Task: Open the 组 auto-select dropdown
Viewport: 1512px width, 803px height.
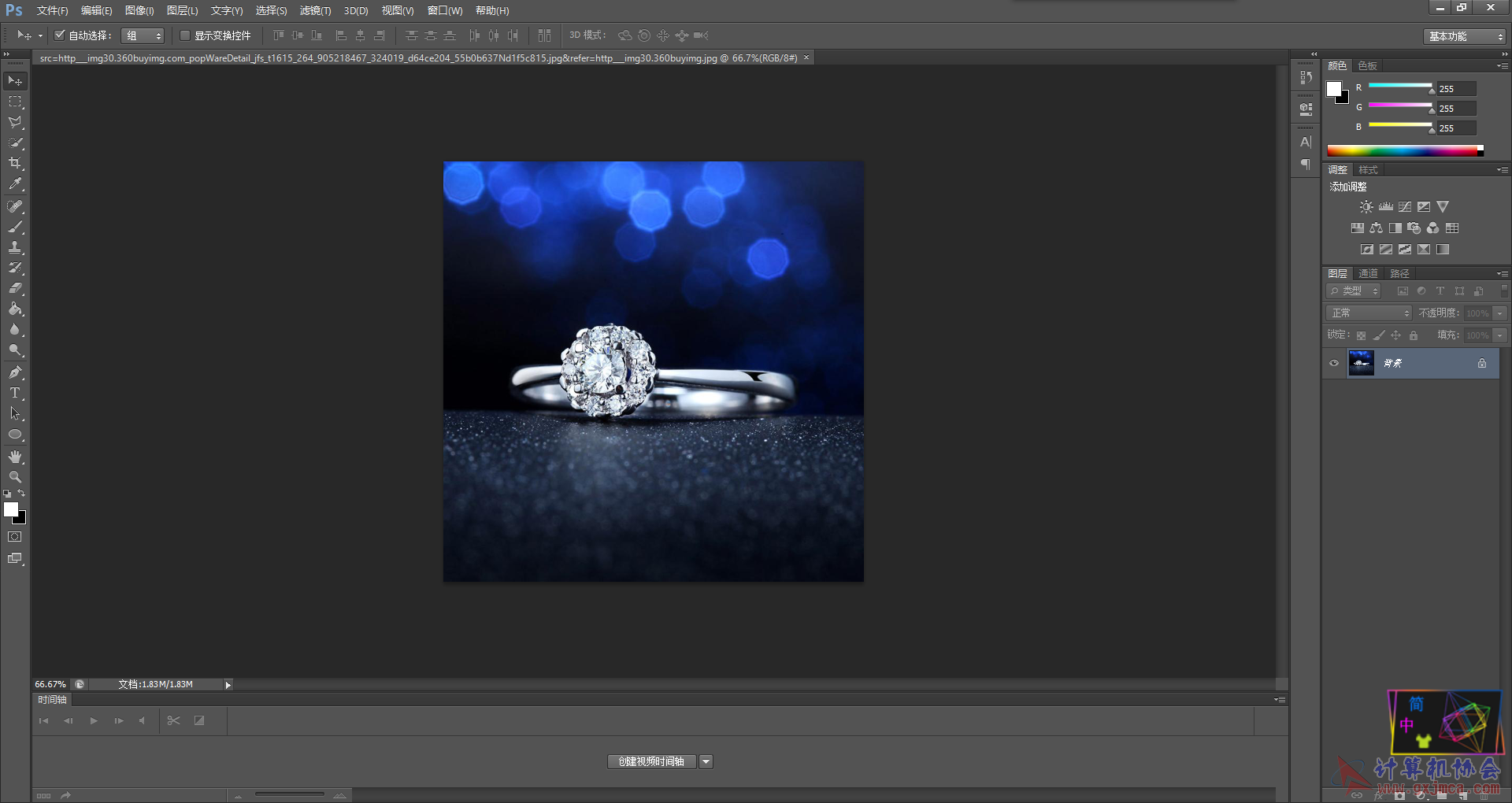Action: pos(143,35)
